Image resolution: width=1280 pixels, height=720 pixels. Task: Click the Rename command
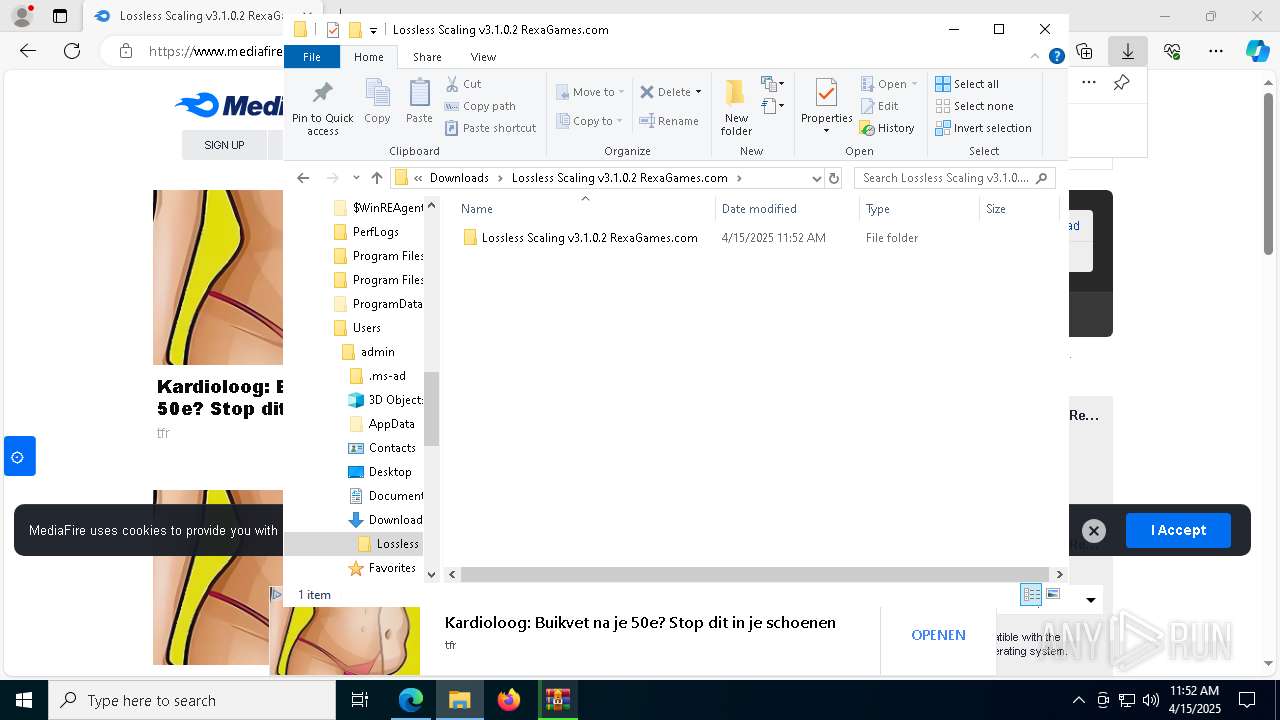pos(670,121)
